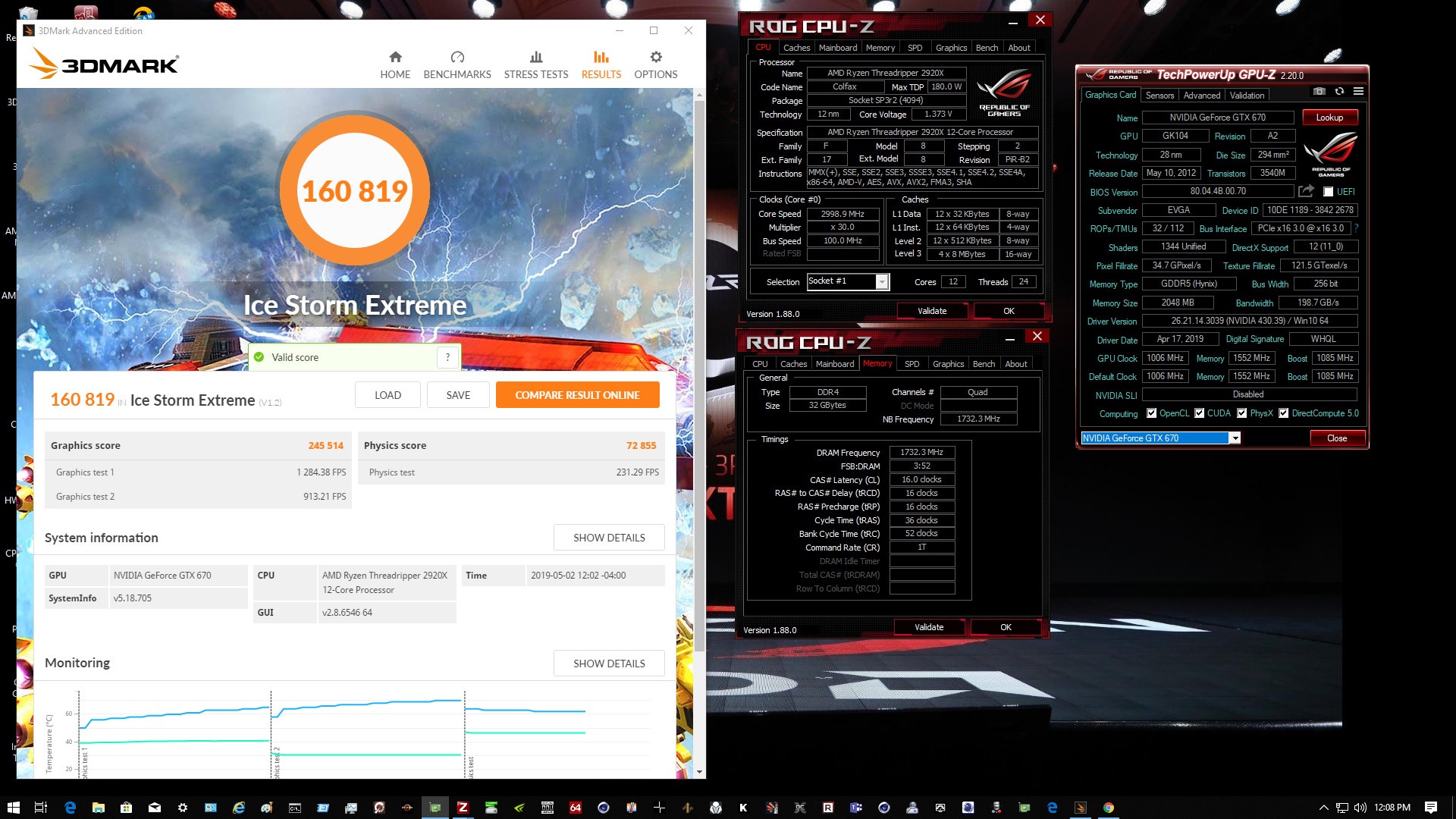Click Validate in the upper CPU-Z window
Image resolution: width=1456 pixels, height=819 pixels.
932,311
